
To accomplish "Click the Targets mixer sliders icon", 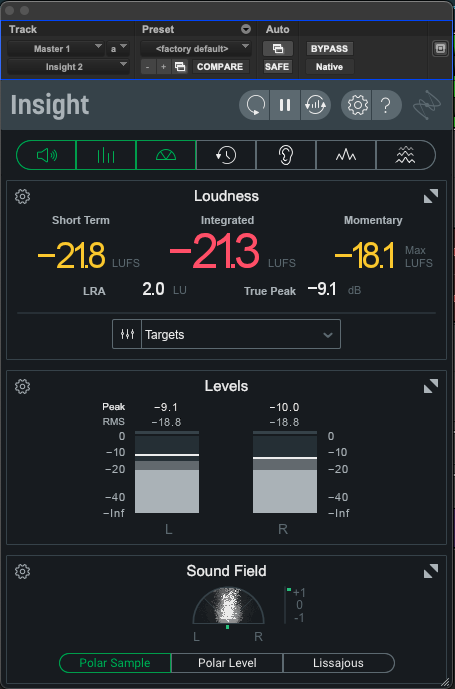I will (x=127, y=334).
